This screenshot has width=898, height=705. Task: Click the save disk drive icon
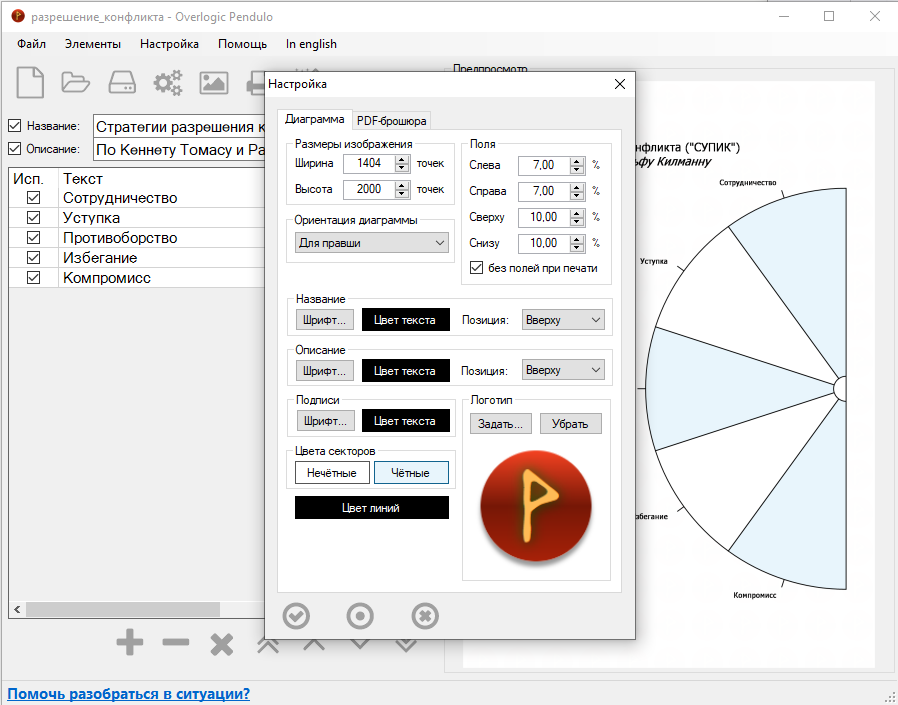[x=121, y=82]
